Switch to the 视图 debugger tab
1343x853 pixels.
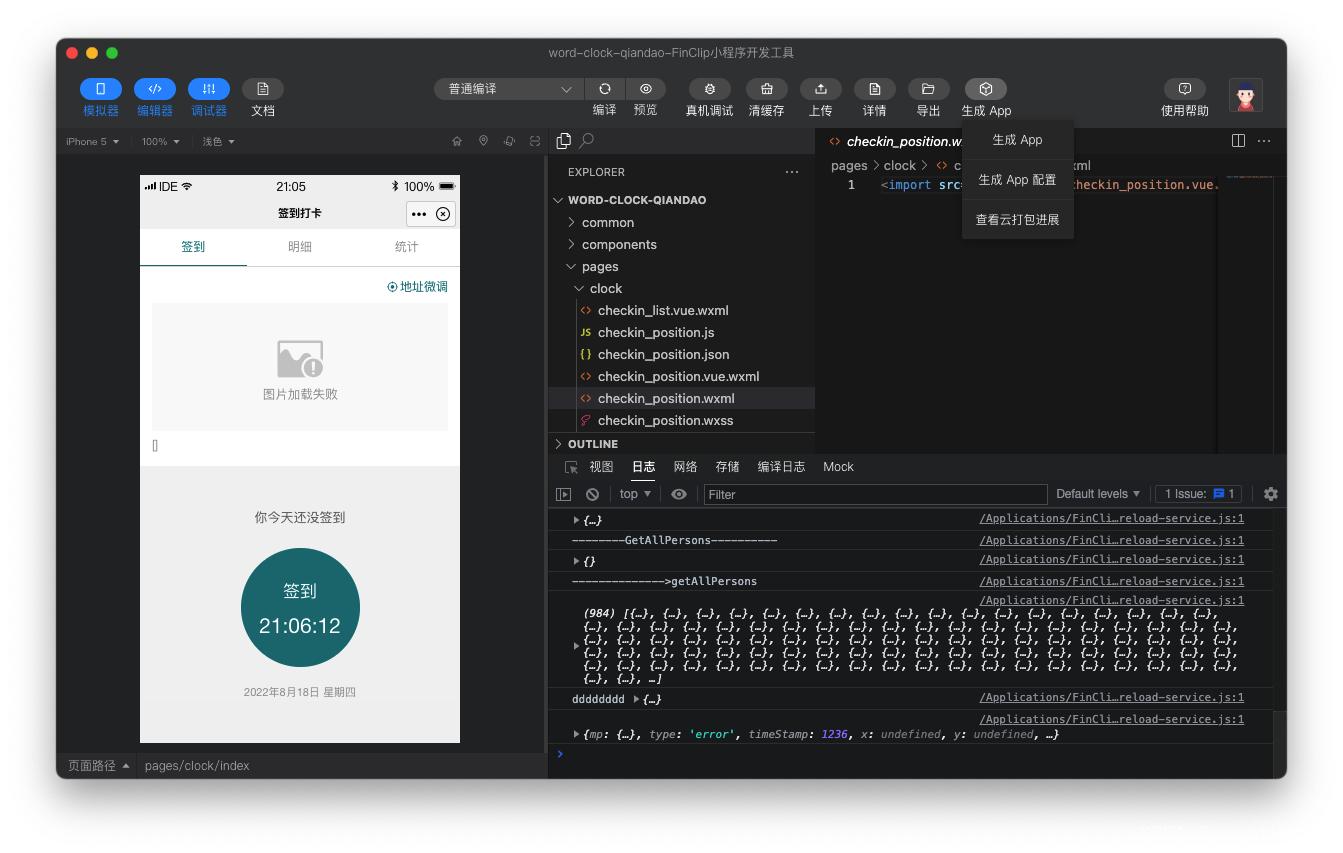(x=601, y=467)
